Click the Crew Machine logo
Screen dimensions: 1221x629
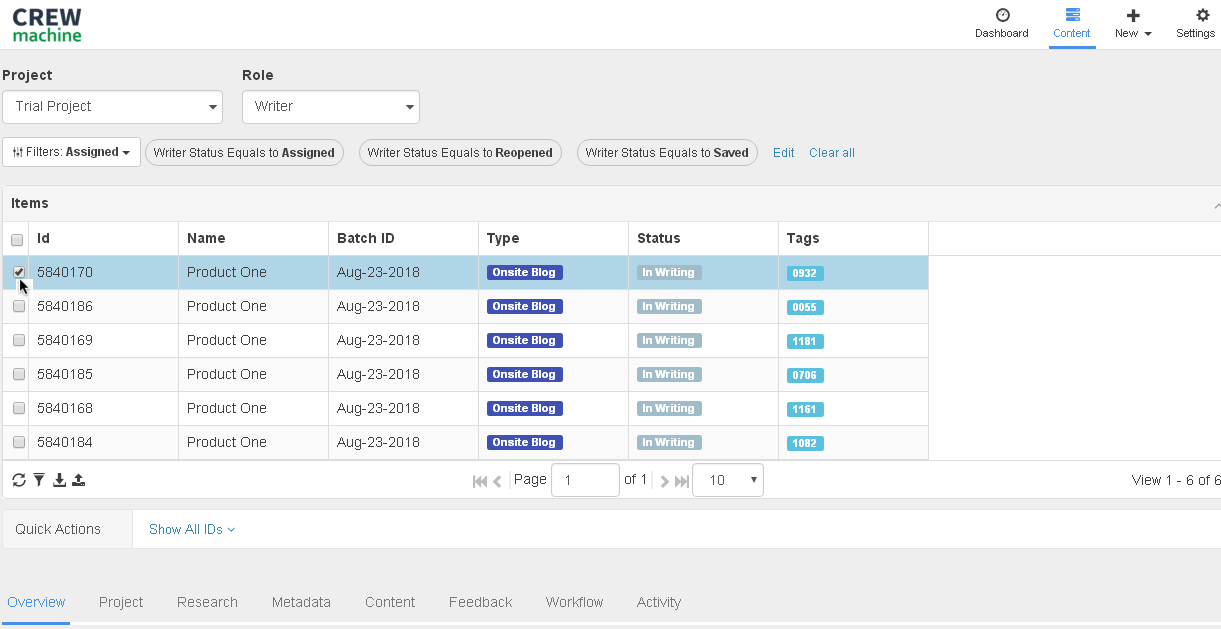pos(47,25)
